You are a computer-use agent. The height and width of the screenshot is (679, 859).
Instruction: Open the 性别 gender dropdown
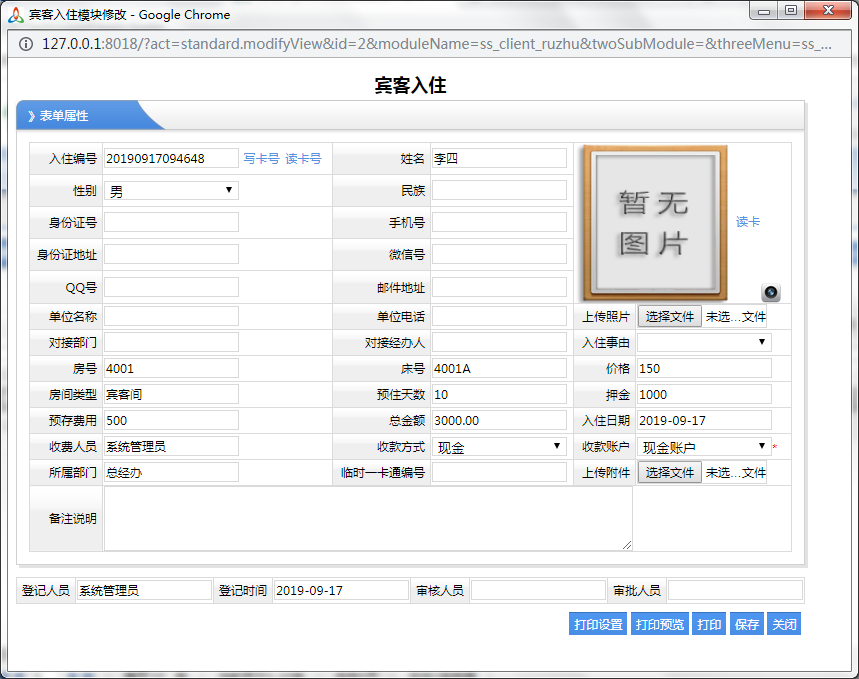click(x=171, y=190)
